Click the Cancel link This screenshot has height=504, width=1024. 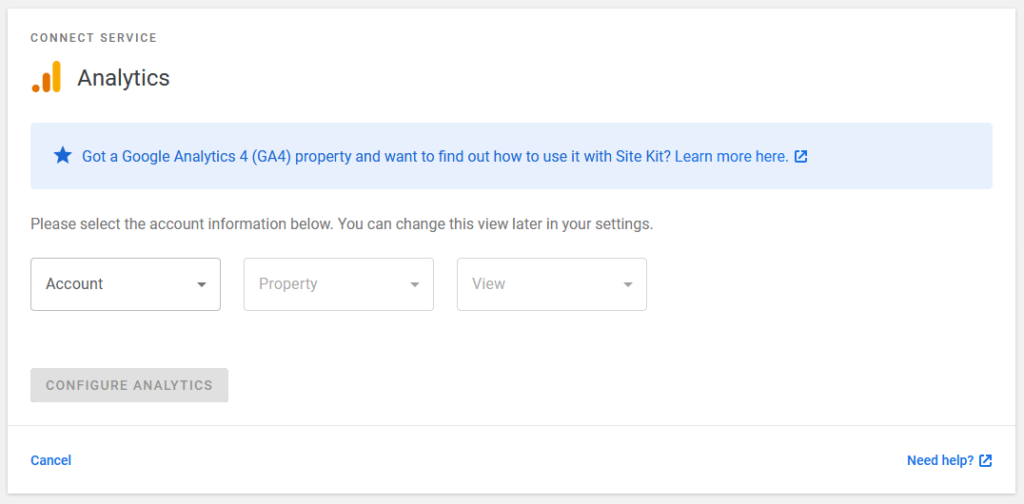[x=51, y=461]
